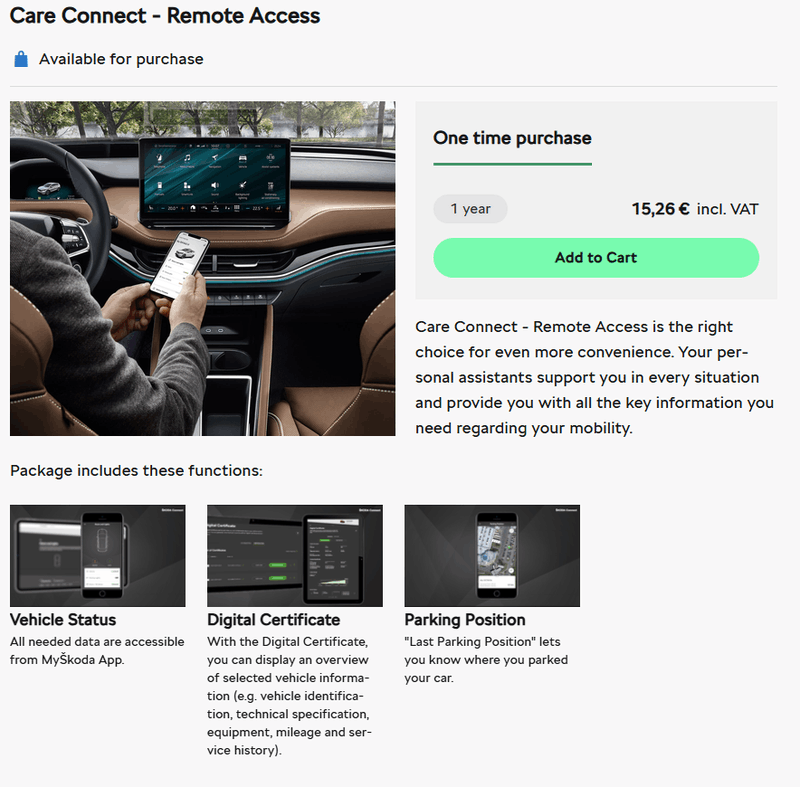Select the 1 year duration pill
Viewport: 800px width, 787px height.
point(470,209)
